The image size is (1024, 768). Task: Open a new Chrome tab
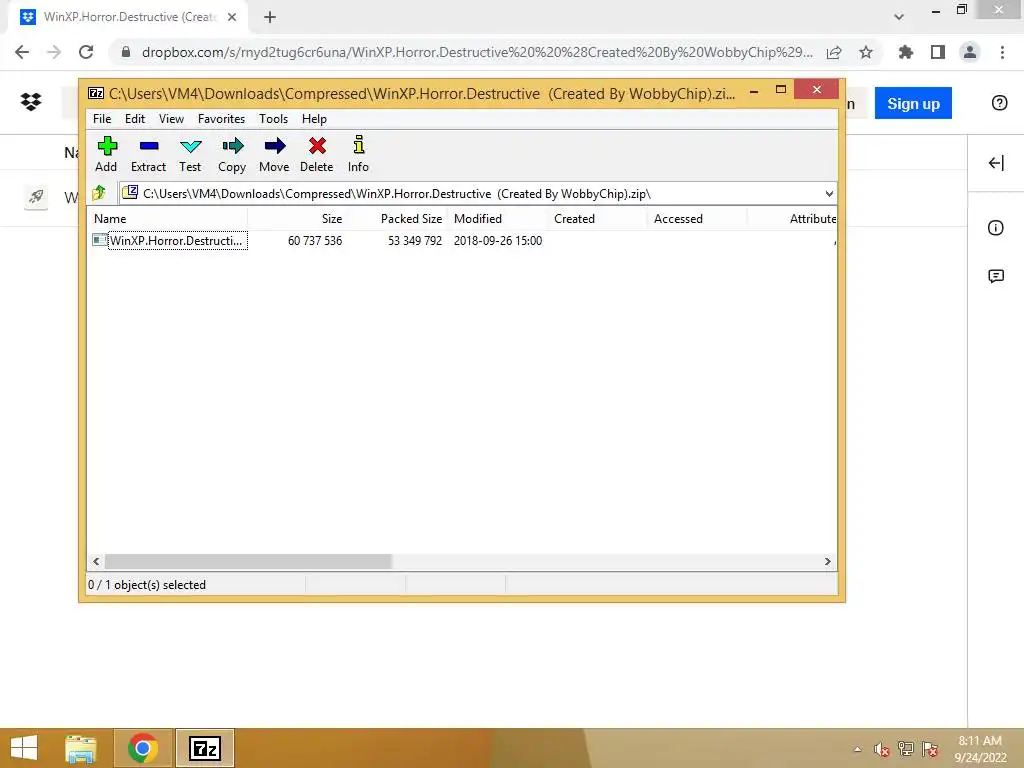(x=270, y=17)
